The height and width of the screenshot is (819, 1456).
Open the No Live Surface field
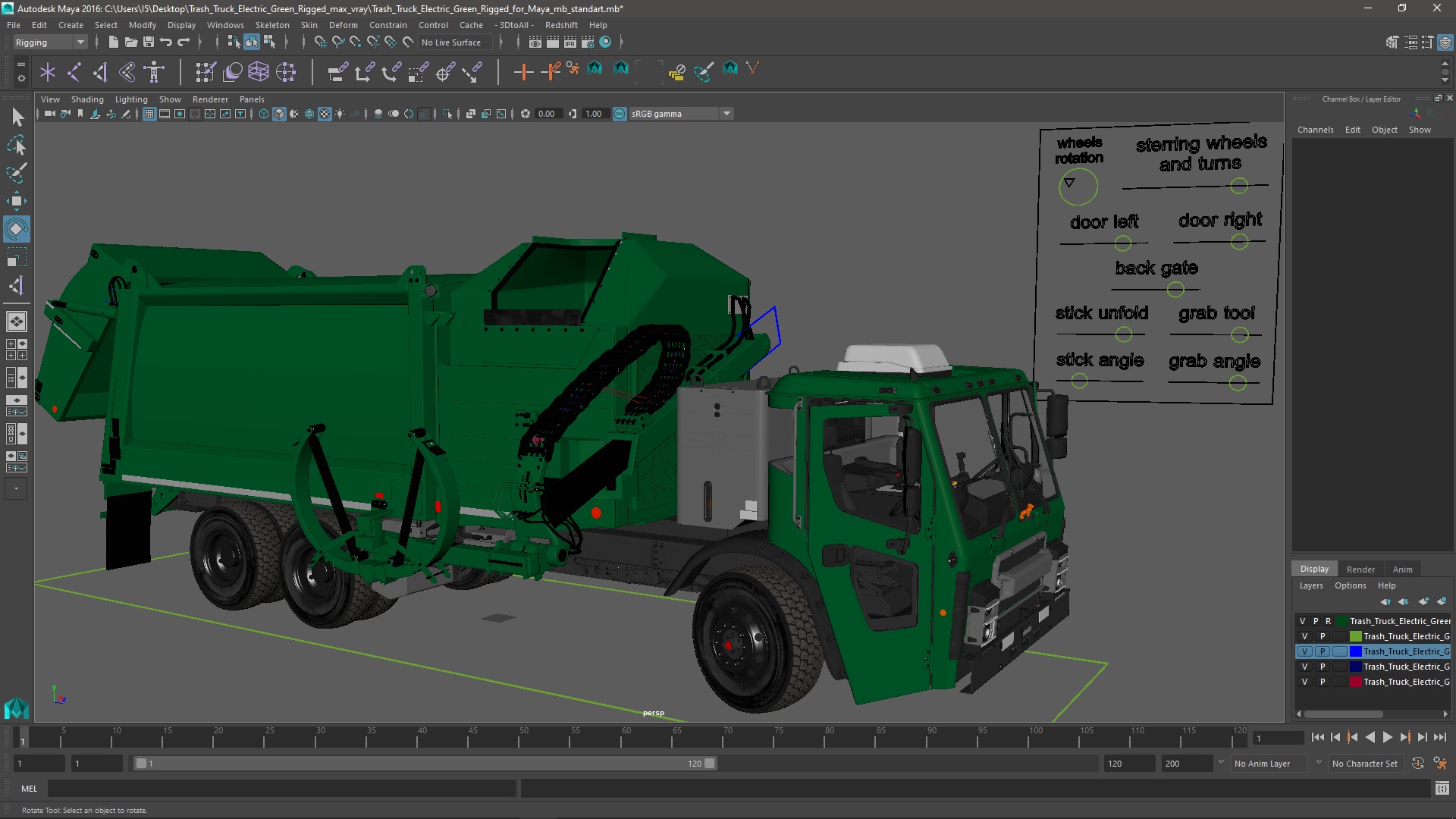point(455,42)
